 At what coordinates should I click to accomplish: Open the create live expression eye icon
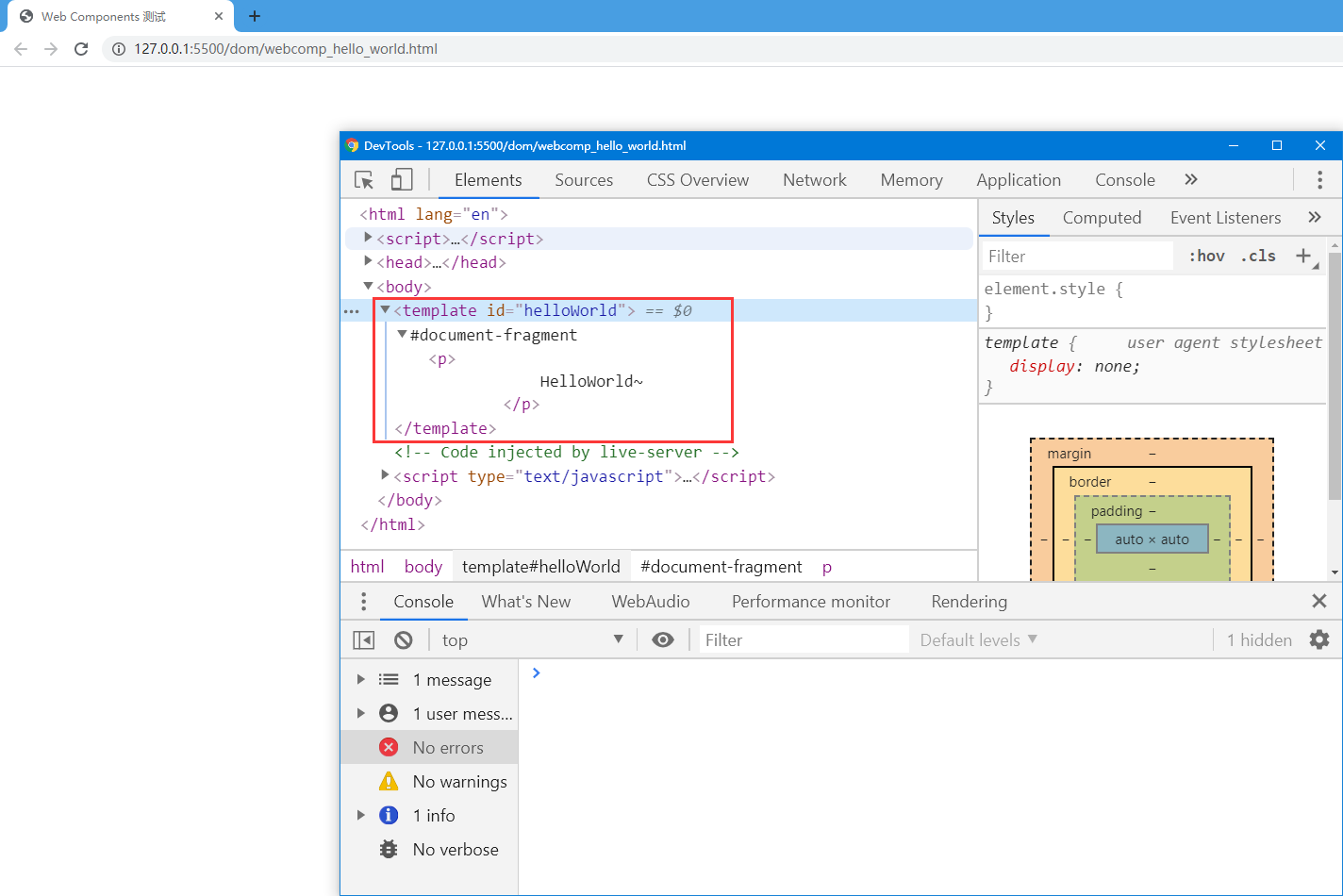tap(663, 639)
